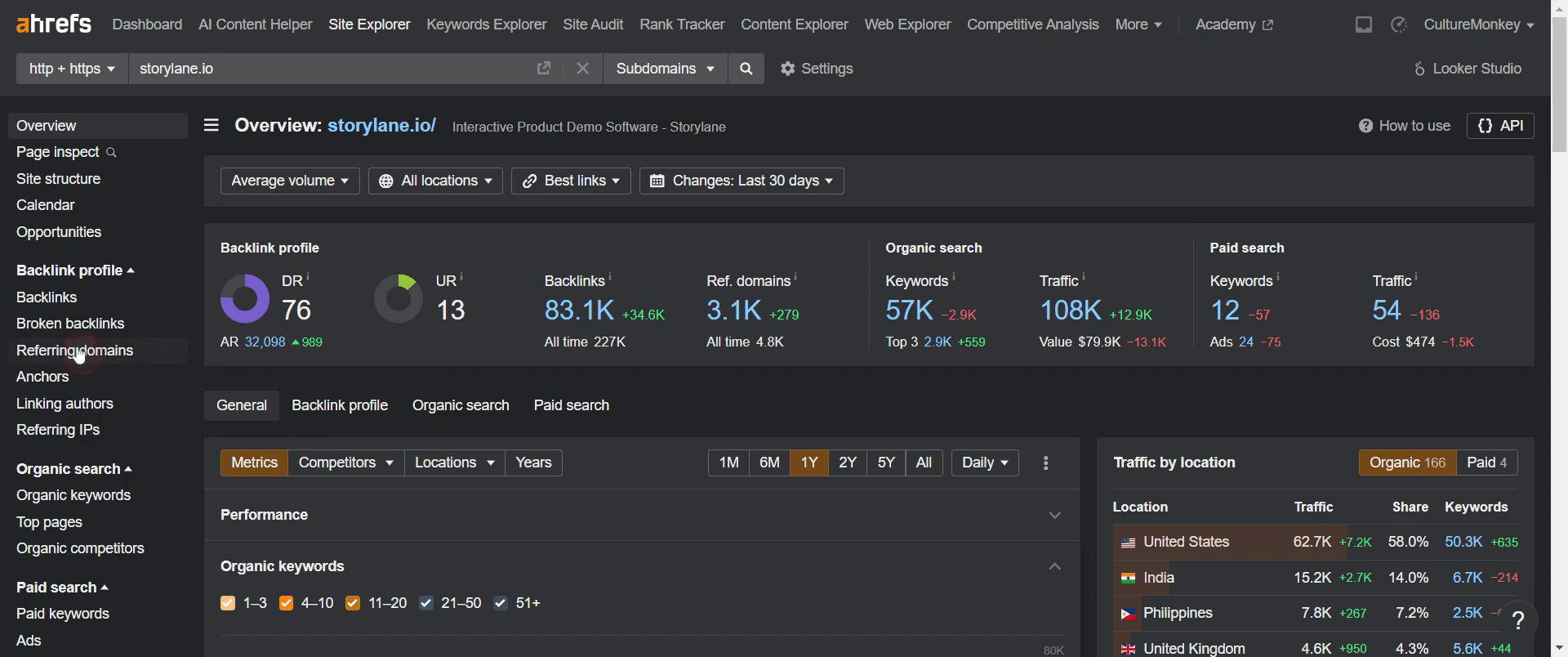Click the Philippines flag icon
This screenshot has width=1568, height=657.
[x=1128, y=614]
